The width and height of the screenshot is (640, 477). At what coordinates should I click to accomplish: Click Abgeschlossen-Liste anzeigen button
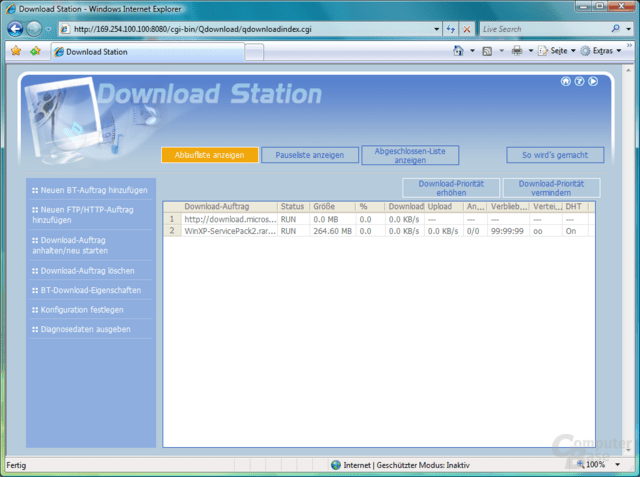click(410, 155)
